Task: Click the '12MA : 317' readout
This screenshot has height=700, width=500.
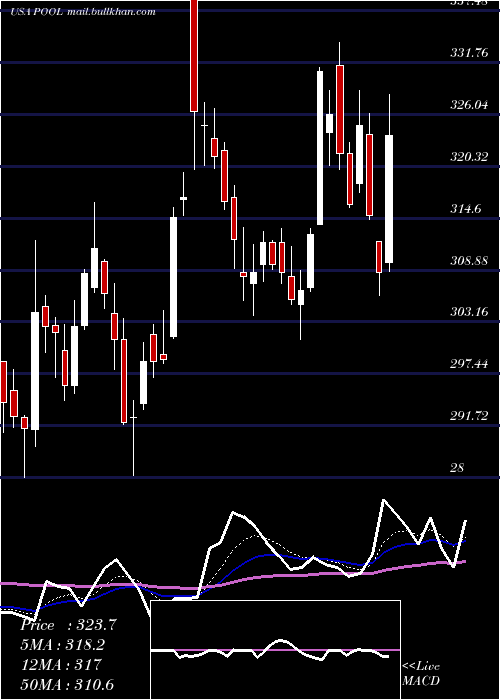Action: click(61, 665)
